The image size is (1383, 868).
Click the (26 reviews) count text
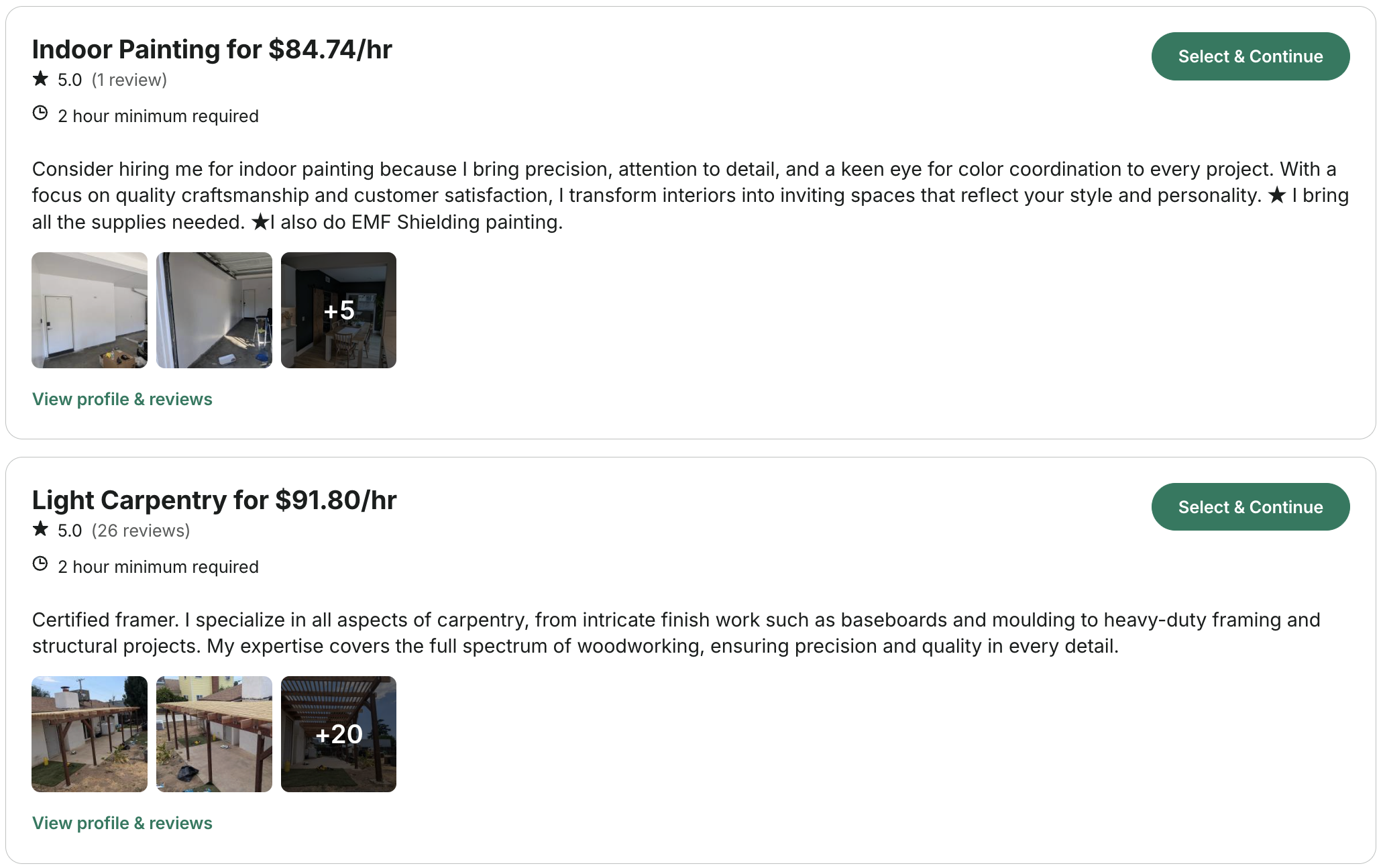click(140, 531)
